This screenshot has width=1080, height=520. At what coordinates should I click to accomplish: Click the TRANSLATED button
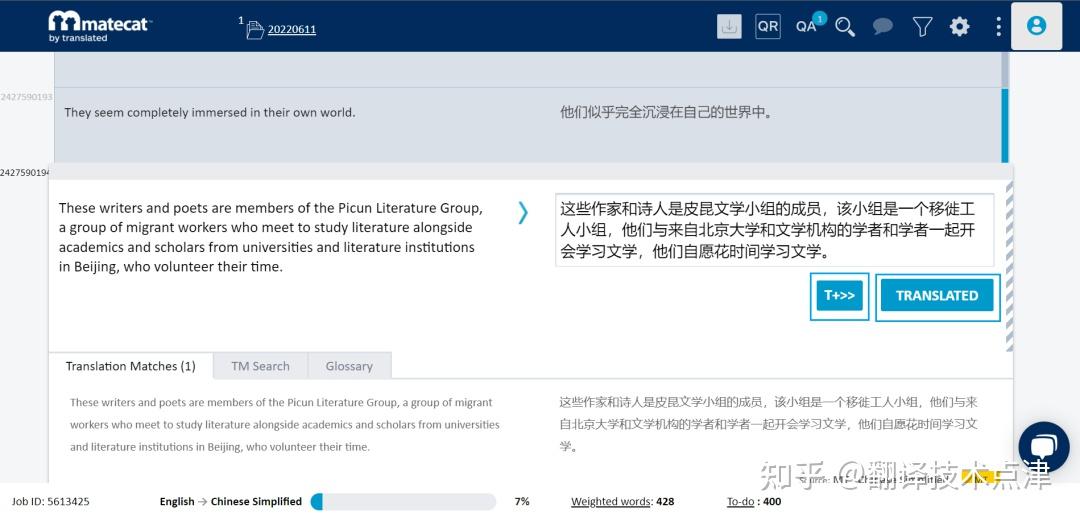937,296
